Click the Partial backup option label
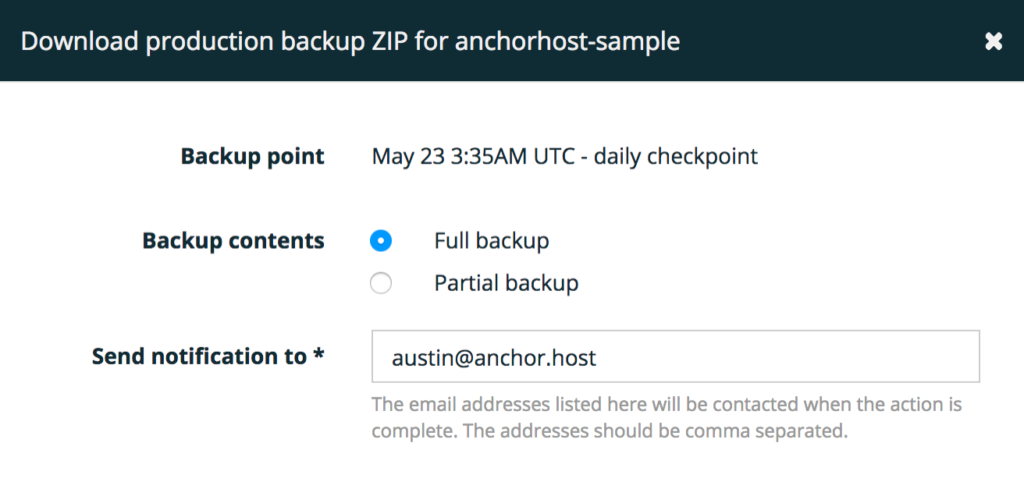 [506, 283]
